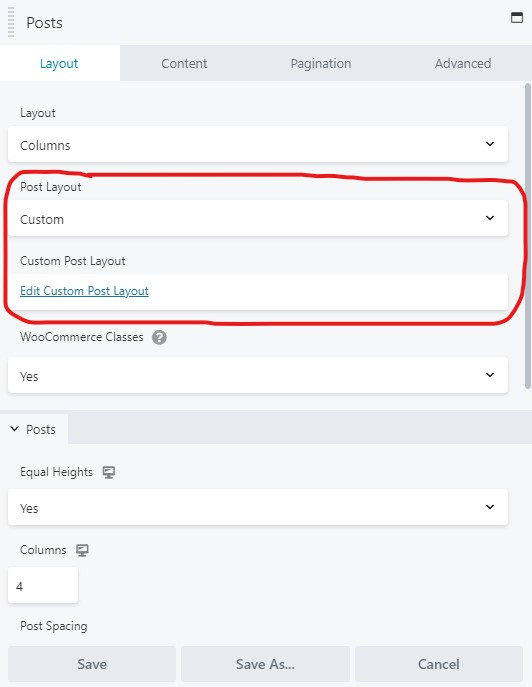Click the responsive monitor icon next to Columns
The height and width of the screenshot is (687, 532).
[x=82, y=550]
